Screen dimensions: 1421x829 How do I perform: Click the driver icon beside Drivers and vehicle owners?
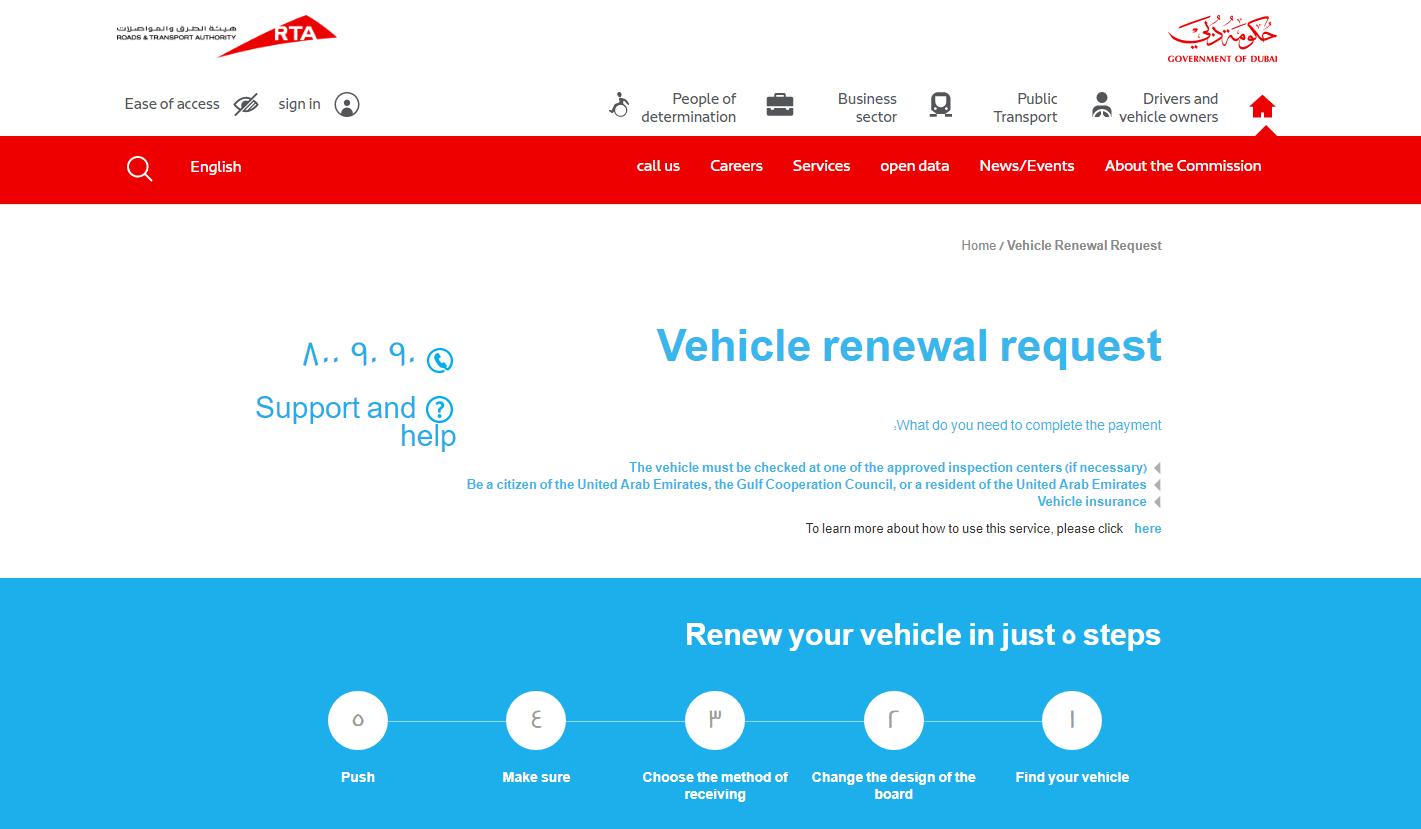coord(1102,104)
